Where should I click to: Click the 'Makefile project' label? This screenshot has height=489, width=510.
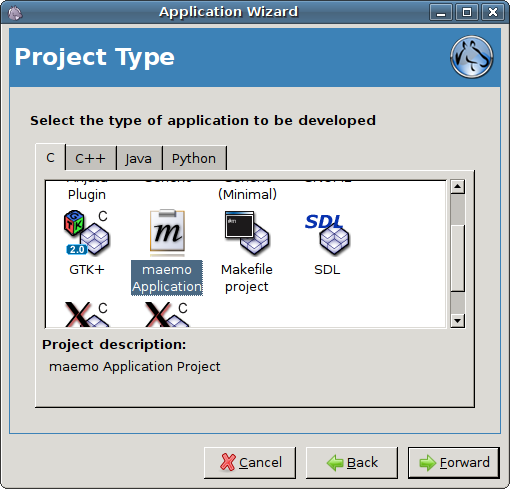tap(247, 278)
